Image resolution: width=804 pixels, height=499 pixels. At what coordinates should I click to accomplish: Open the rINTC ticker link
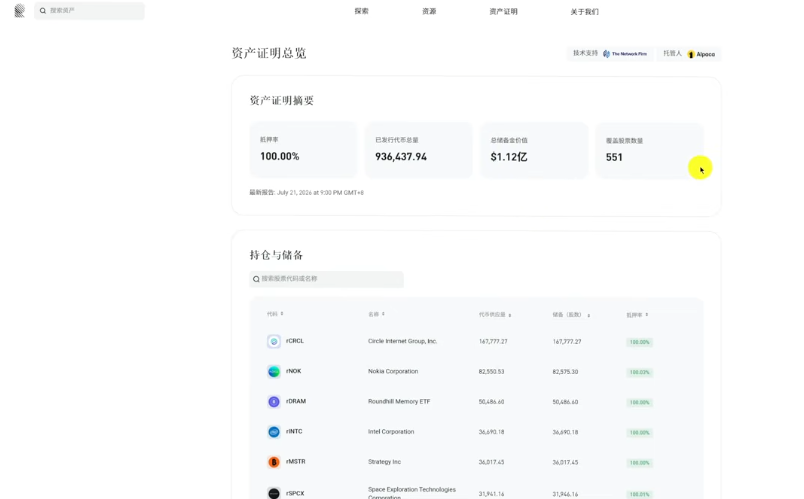click(294, 432)
